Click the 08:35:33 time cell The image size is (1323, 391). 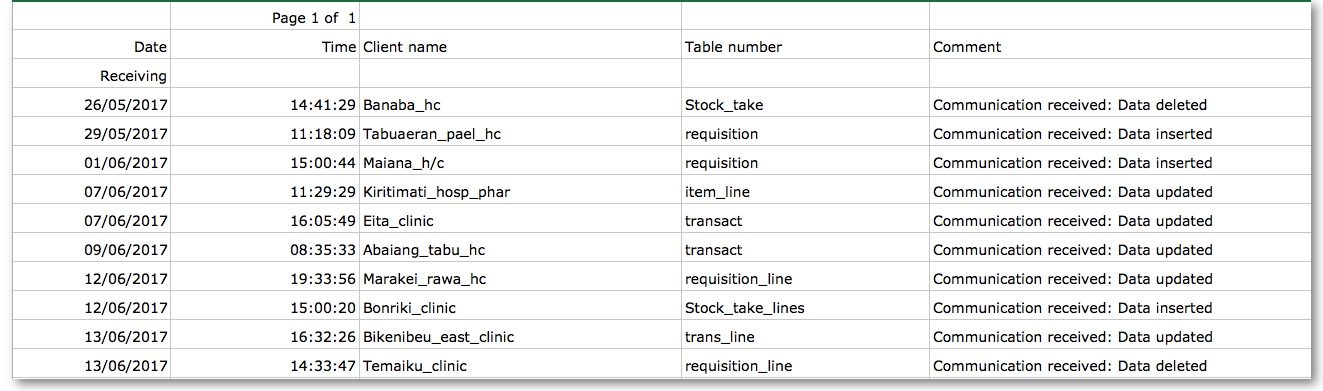point(265,250)
